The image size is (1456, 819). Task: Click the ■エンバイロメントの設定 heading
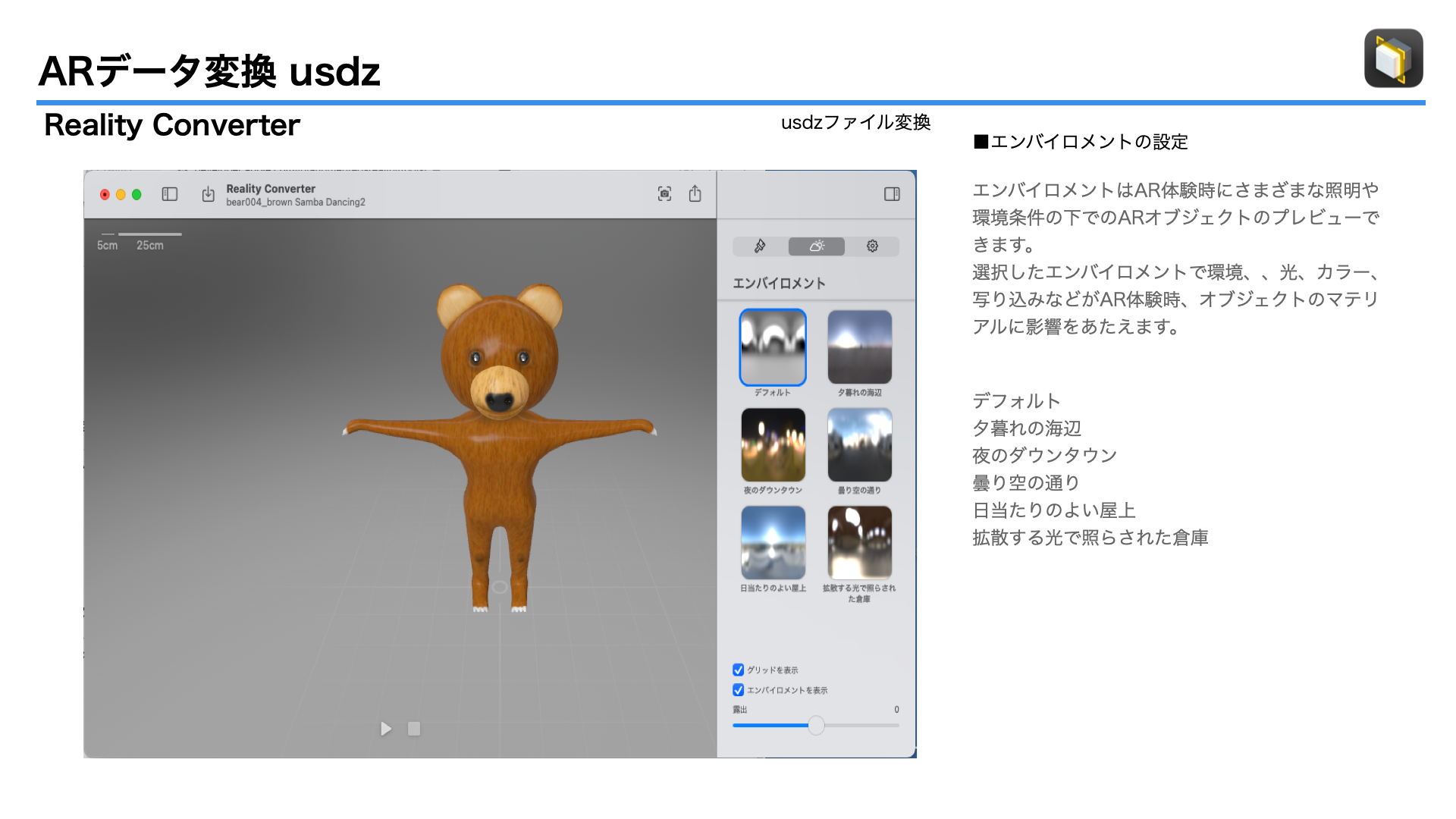(x=1081, y=142)
